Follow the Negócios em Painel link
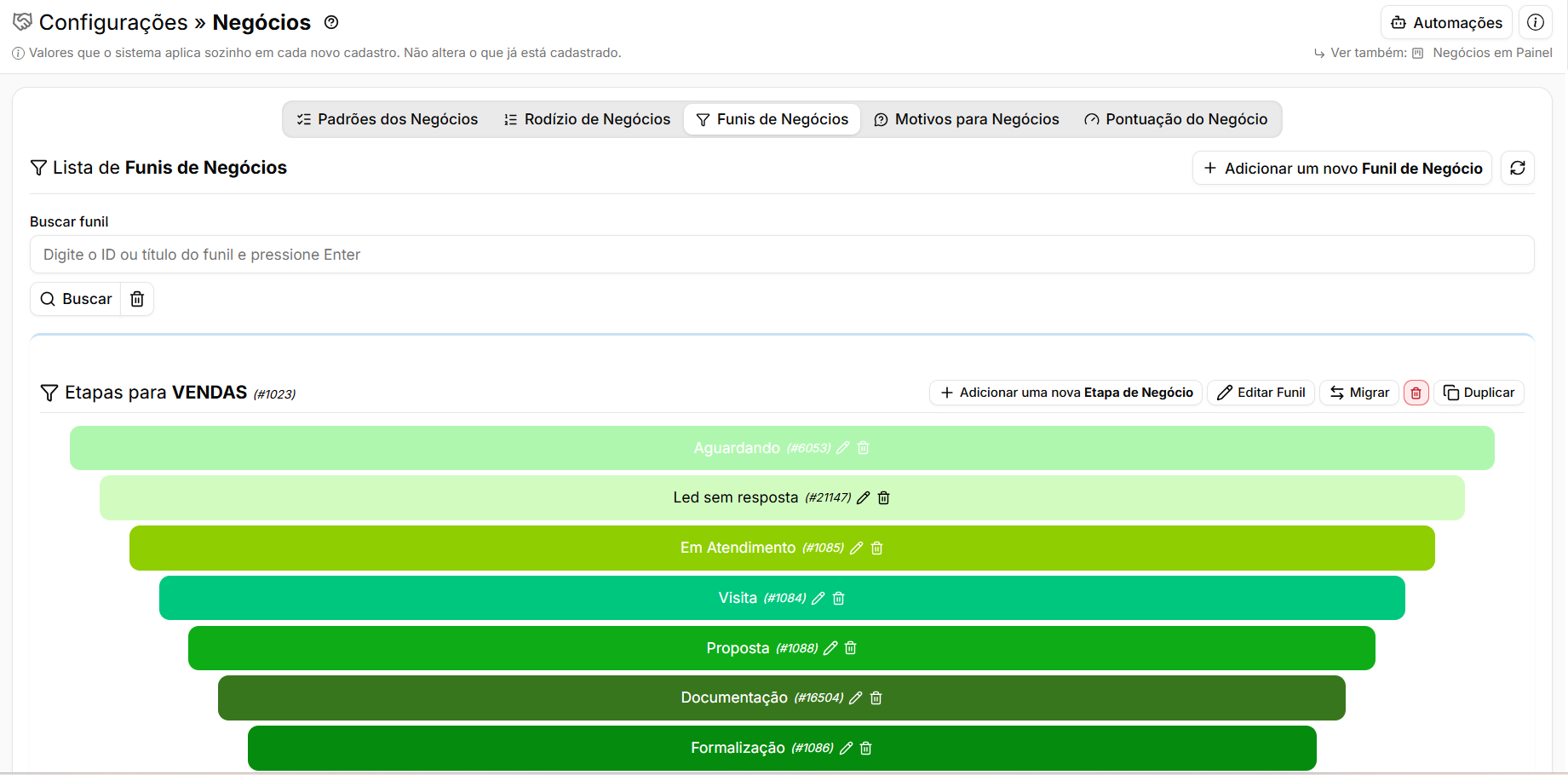1568x775 pixels. pos(1483,53)
